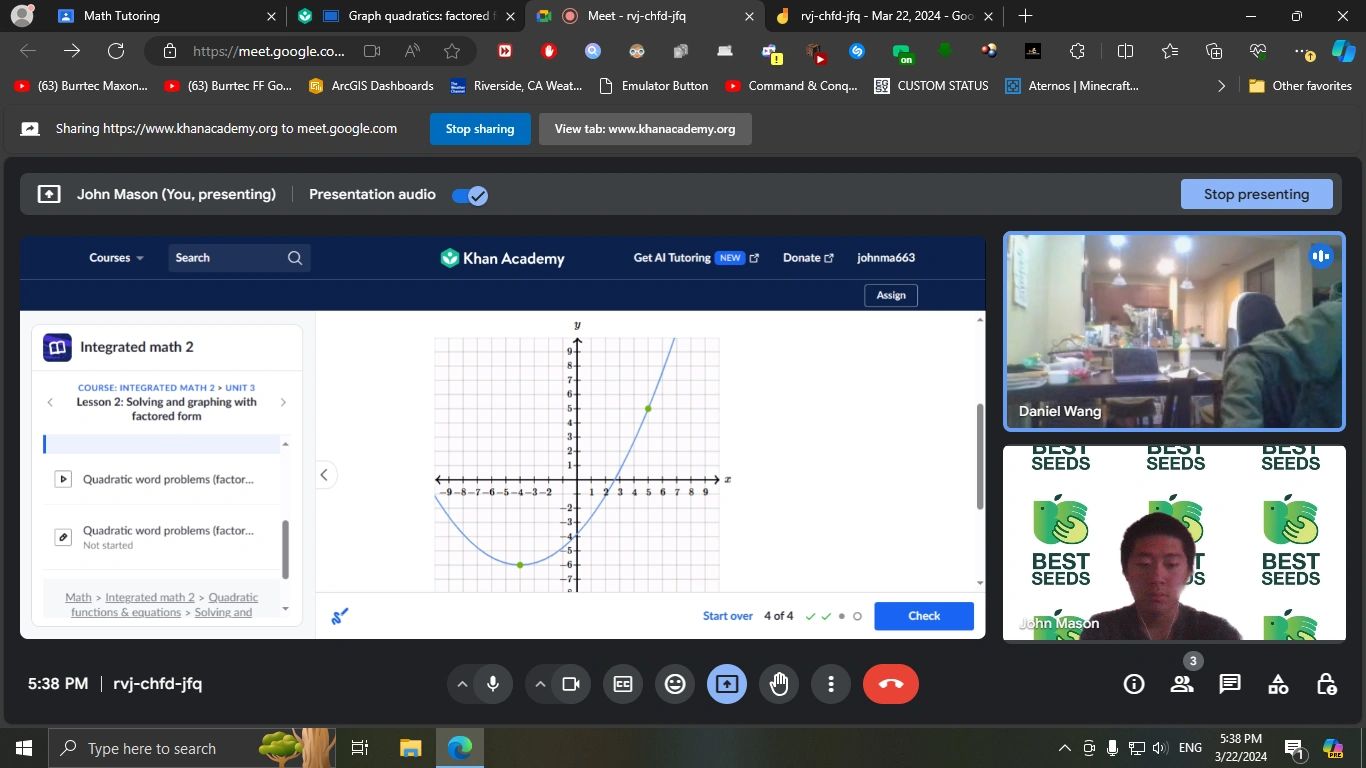Expand camera video settings chevron
Image resolution: width=1366 pixels, height=768 pixels.
click(540, 683)
